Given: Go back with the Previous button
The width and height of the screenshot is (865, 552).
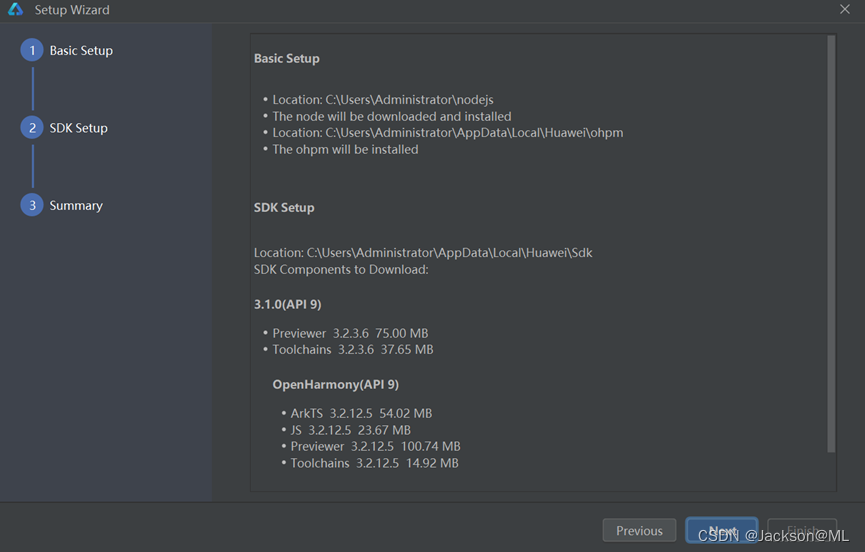Looking at the screenshot, I should (639, 530).
